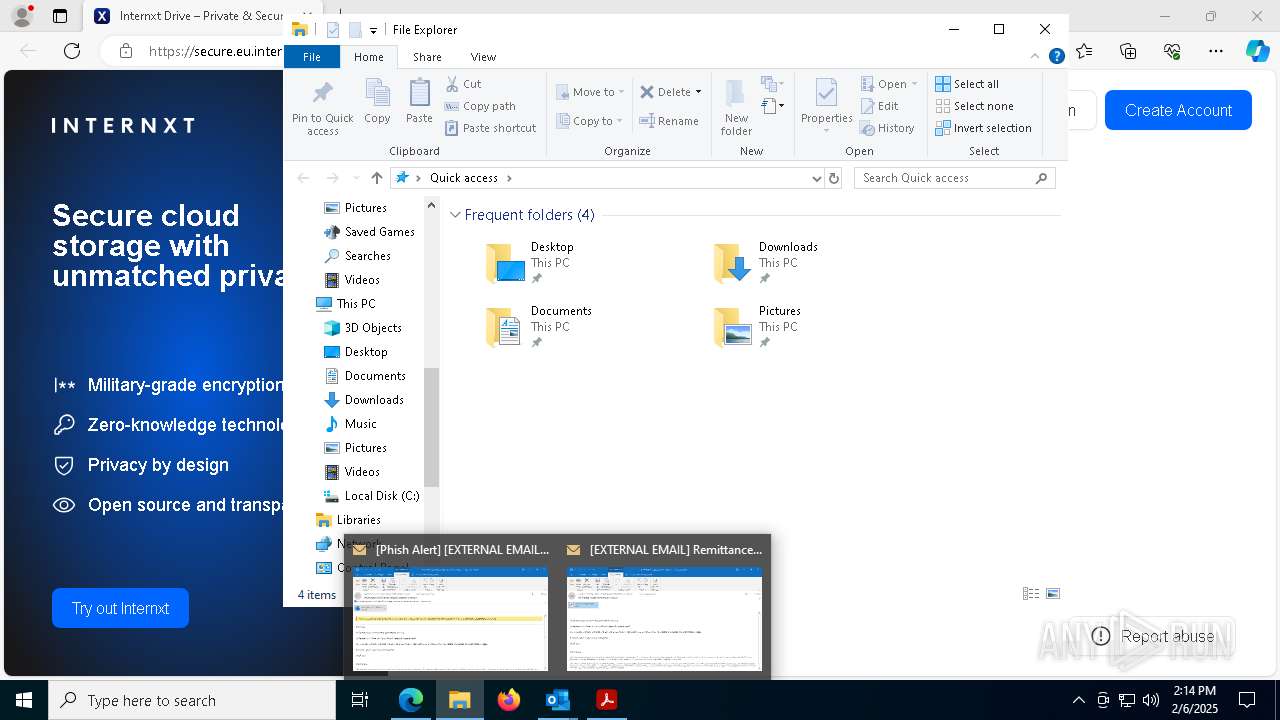This screenshot has width=1280, height=720.
Task: Expand the address bar history dropdown
Action: click(x=817, y=178)
